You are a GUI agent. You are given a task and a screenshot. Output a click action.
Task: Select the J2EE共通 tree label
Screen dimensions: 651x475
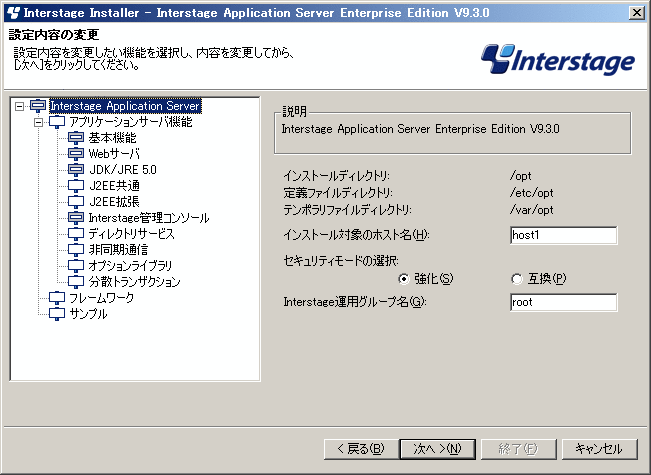[x=114, y=186]
